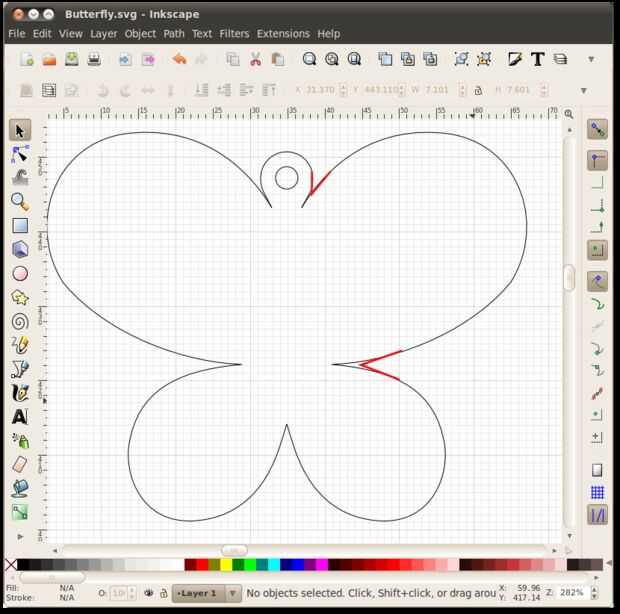This screenshot has width=620, height=614.
Task: Pick the yellow palette swatch
Action: point(226,565)
